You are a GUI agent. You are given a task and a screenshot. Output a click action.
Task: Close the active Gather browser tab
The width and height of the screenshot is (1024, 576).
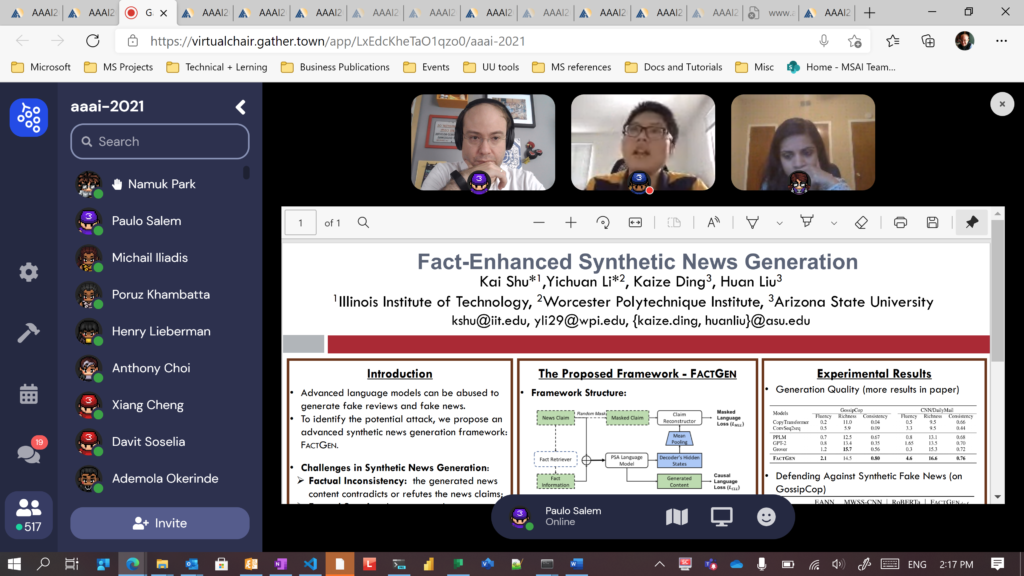click(164, 12)
